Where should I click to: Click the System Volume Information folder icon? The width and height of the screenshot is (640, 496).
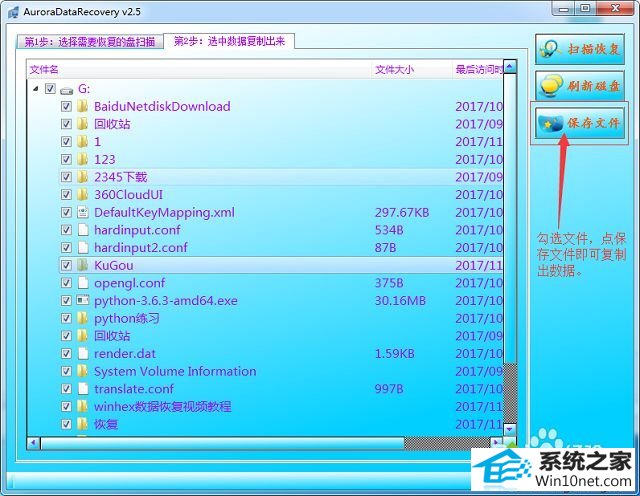(82, 371)
